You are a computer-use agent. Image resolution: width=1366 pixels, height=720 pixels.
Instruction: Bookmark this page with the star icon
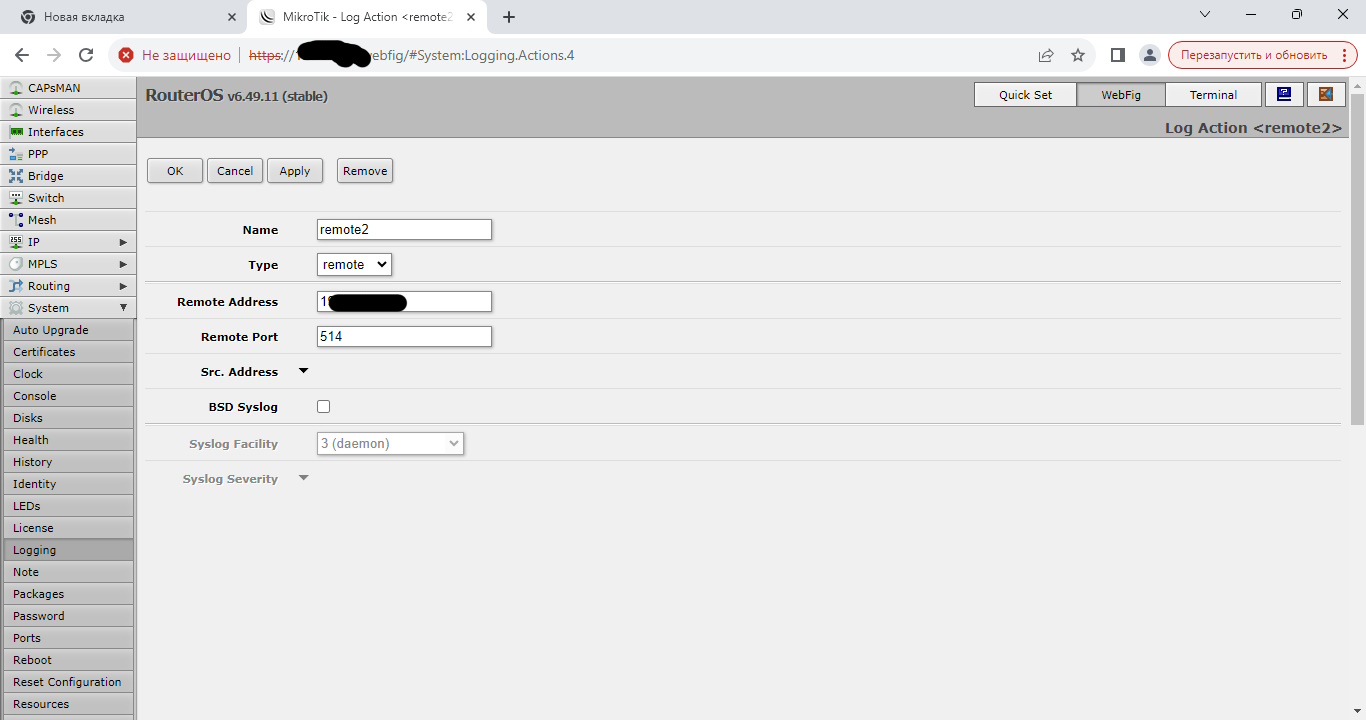(1078, 55)
